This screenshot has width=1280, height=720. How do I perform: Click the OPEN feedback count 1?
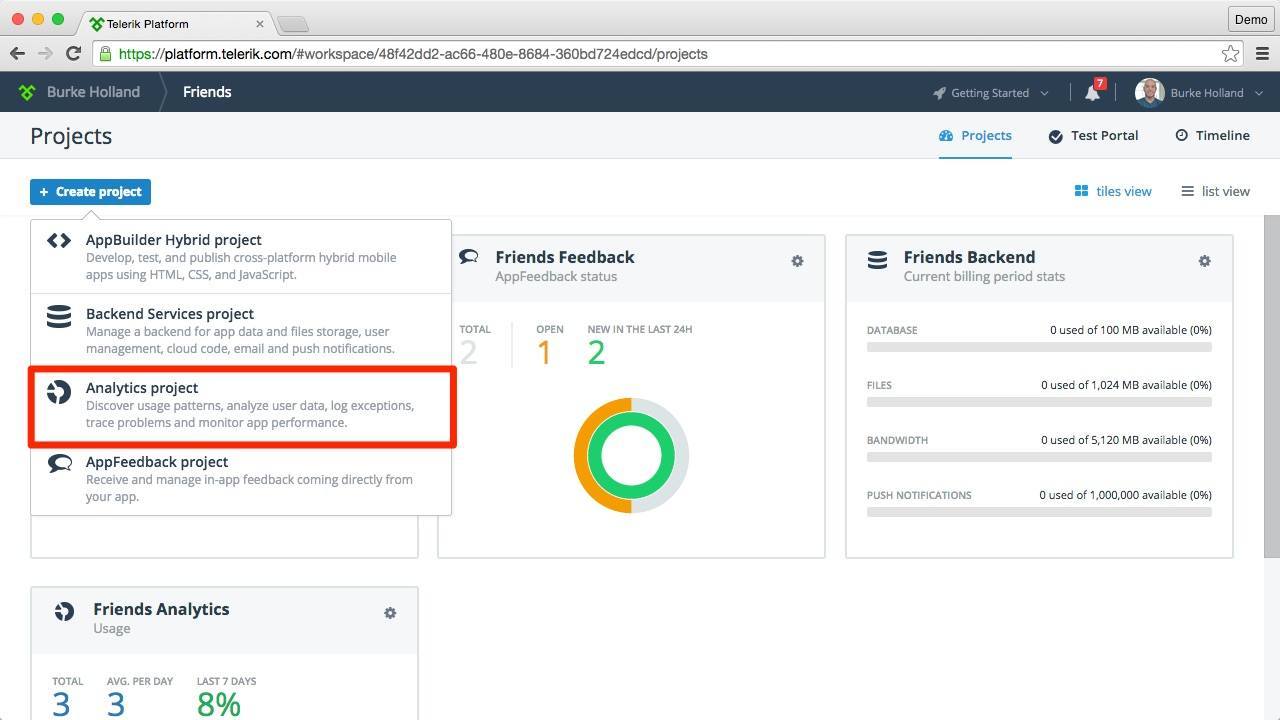click(544, 352)
